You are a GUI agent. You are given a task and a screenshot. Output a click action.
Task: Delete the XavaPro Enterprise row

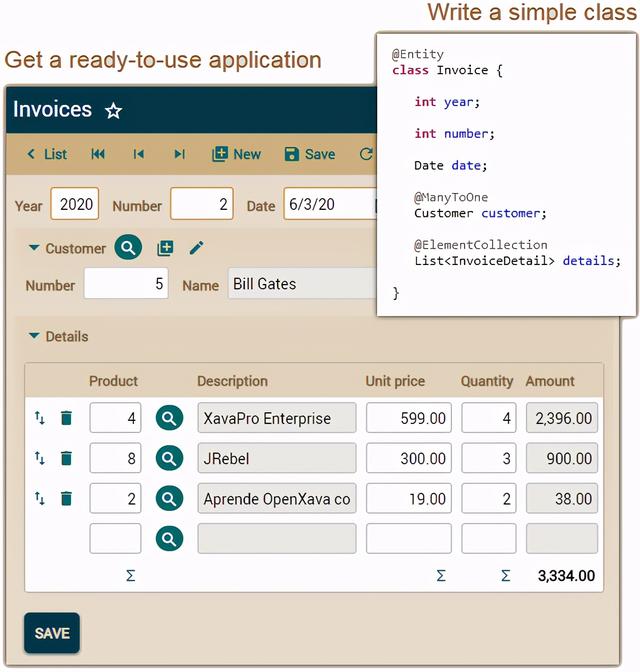pyautogui.click(x=66, y=418)
